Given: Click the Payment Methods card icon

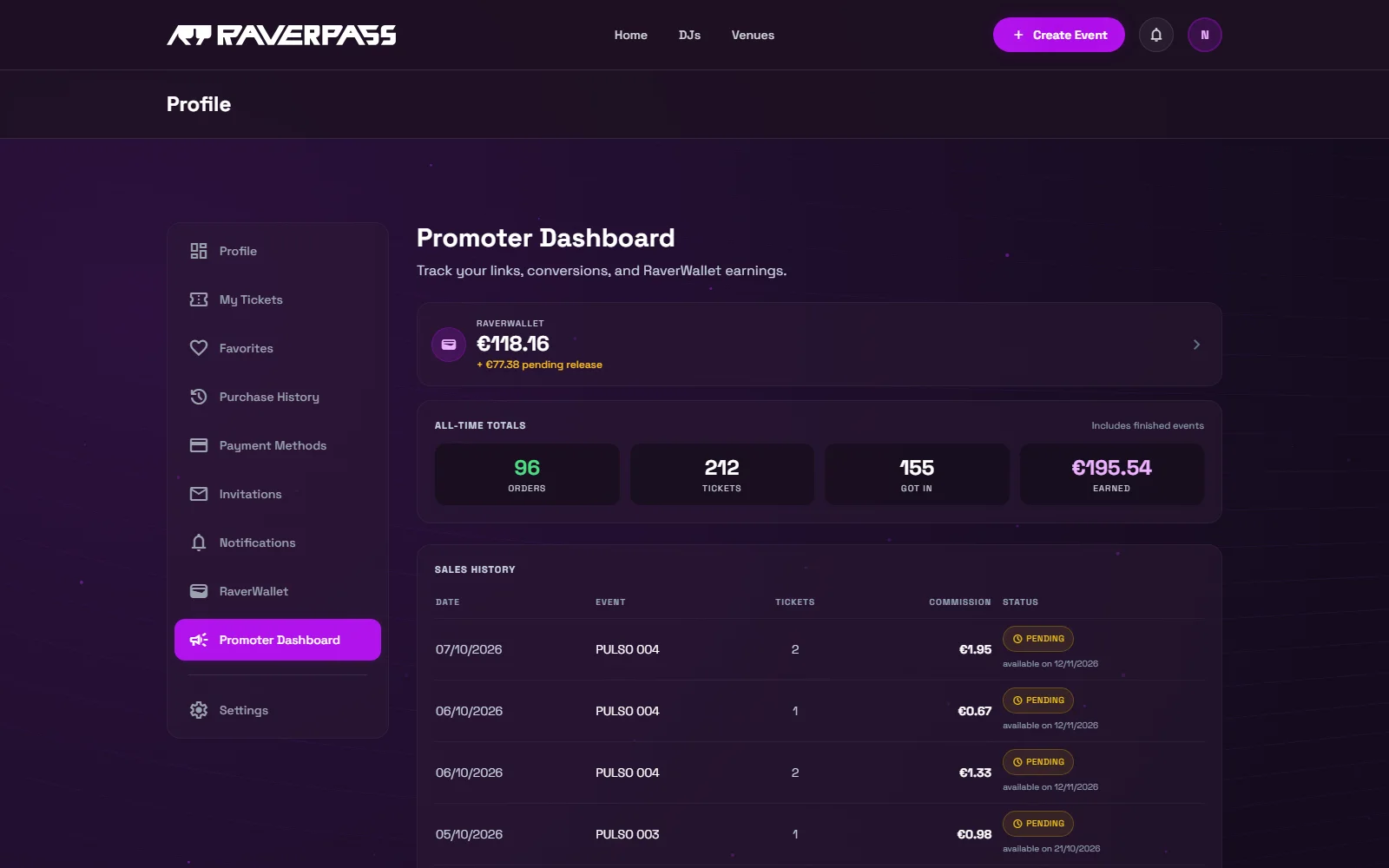Looking at the screenshot, I should (199, 445).
